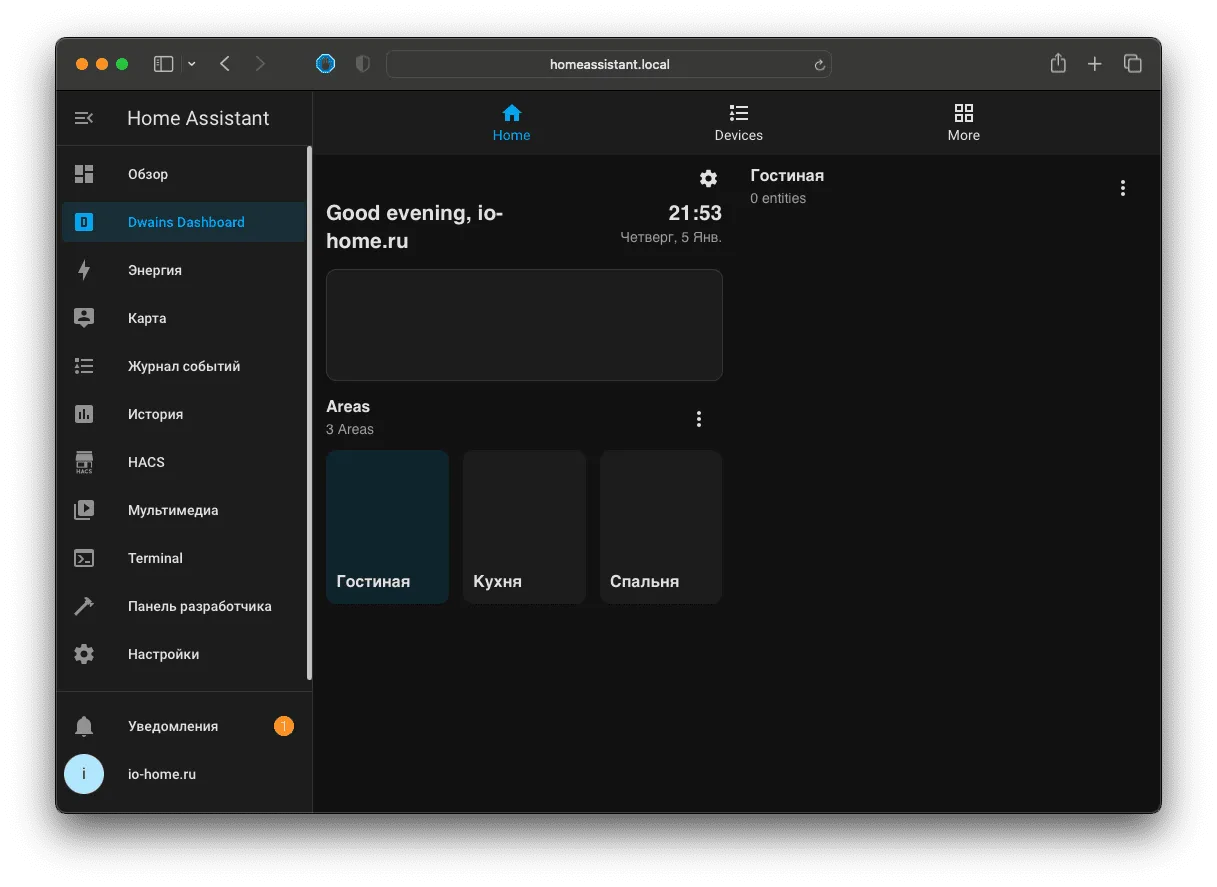Click the empty card below the greeting

524,325
